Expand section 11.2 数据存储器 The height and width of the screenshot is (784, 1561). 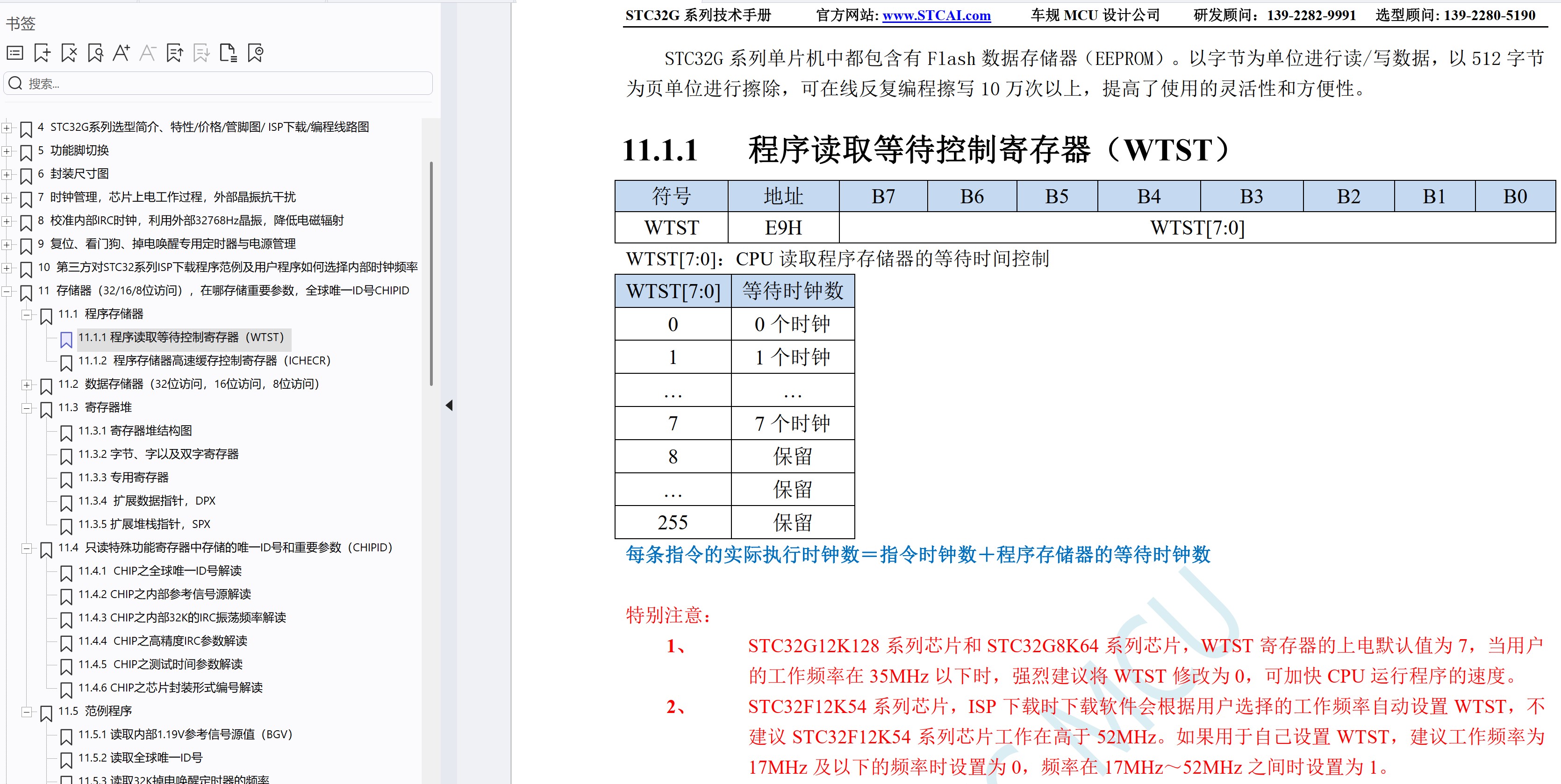coord(26,384)
